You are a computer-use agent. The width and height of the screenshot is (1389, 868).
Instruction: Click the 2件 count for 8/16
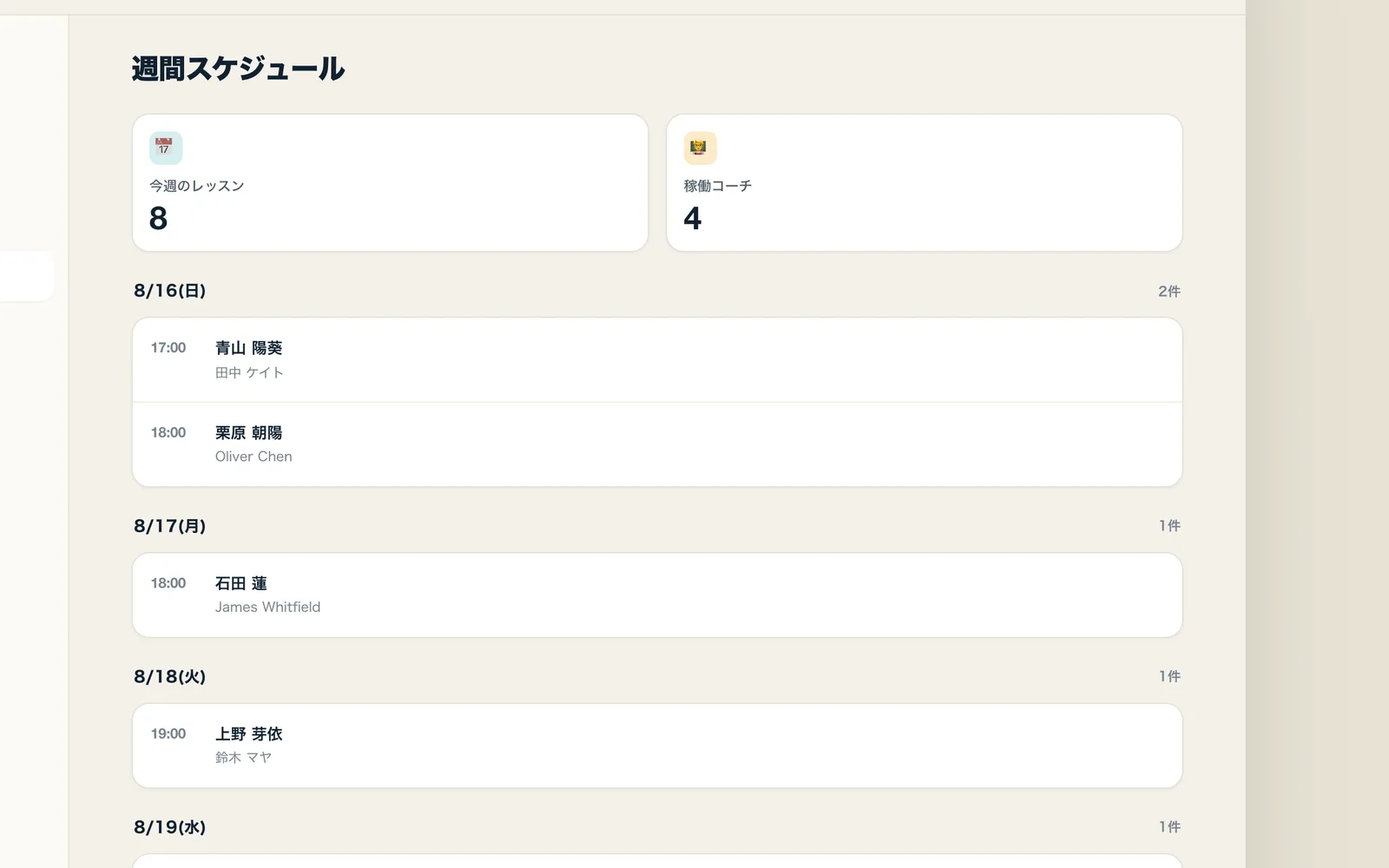tap(1169, 292)
